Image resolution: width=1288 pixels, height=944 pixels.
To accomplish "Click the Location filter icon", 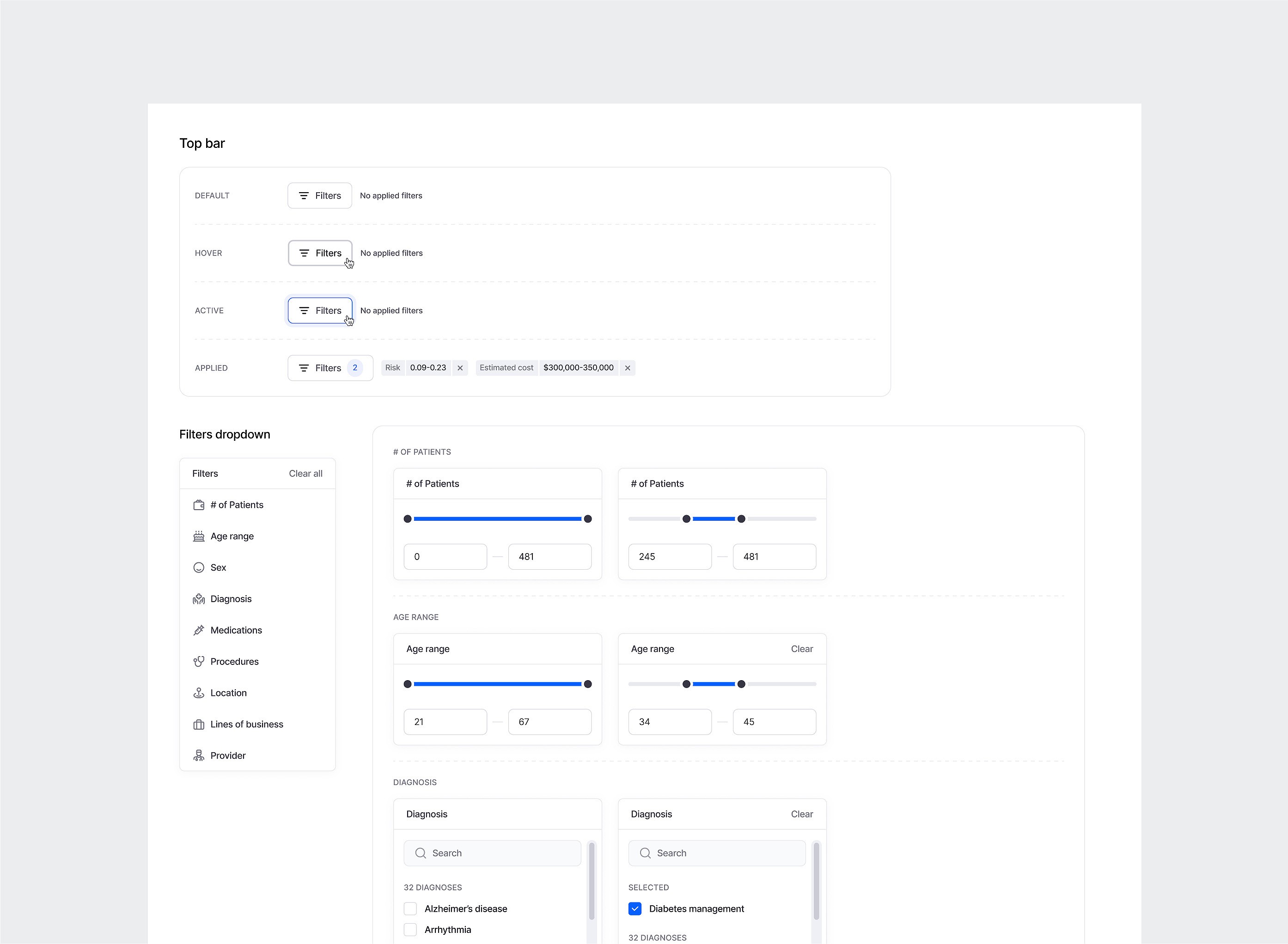I will point(199,692).
